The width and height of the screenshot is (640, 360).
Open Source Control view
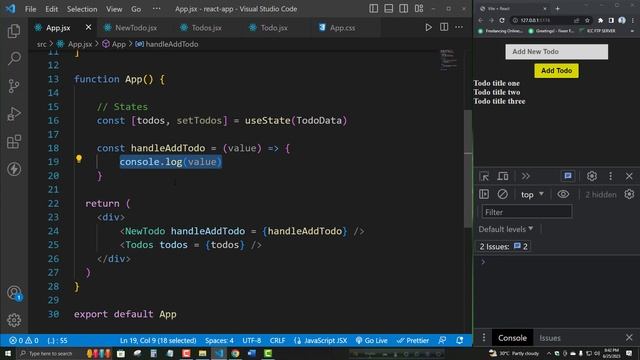14,86
